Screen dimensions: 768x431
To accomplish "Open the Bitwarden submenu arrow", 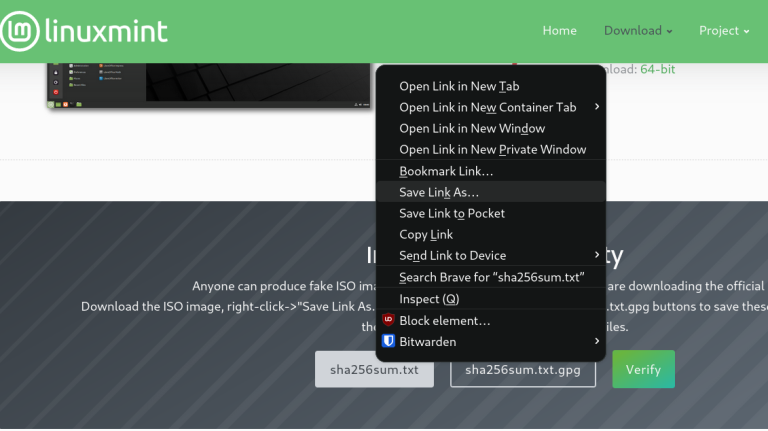I will coord(597,342).
